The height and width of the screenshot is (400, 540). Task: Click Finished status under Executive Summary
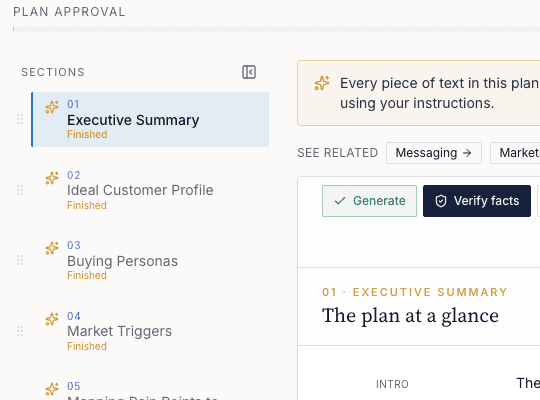tap(87, 134)
